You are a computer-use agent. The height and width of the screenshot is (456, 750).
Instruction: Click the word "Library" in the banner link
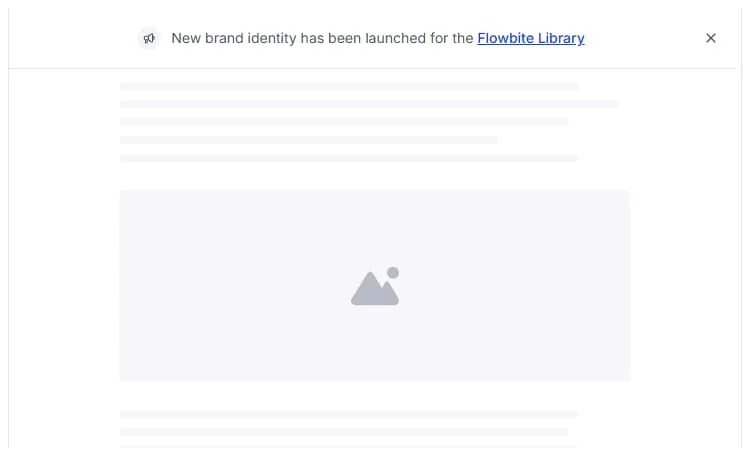[559, 38]
